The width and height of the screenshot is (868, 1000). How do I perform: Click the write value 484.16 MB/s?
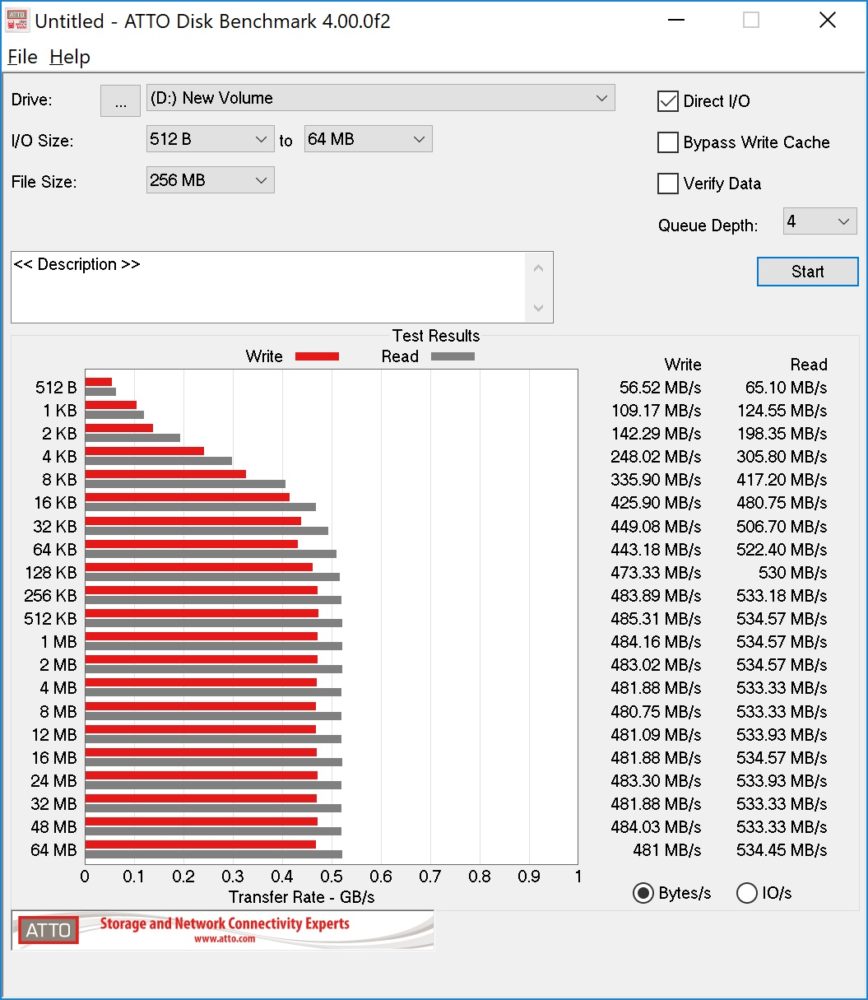656,642
